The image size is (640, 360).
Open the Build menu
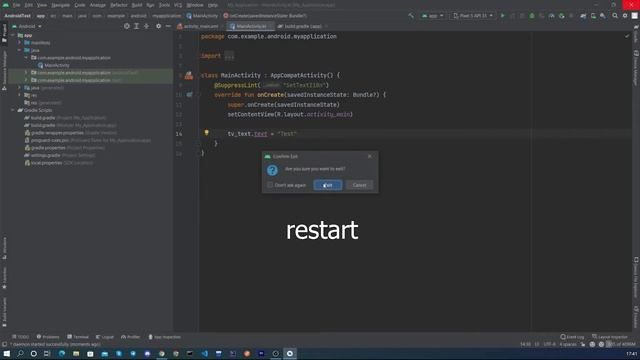coord(137,5)
